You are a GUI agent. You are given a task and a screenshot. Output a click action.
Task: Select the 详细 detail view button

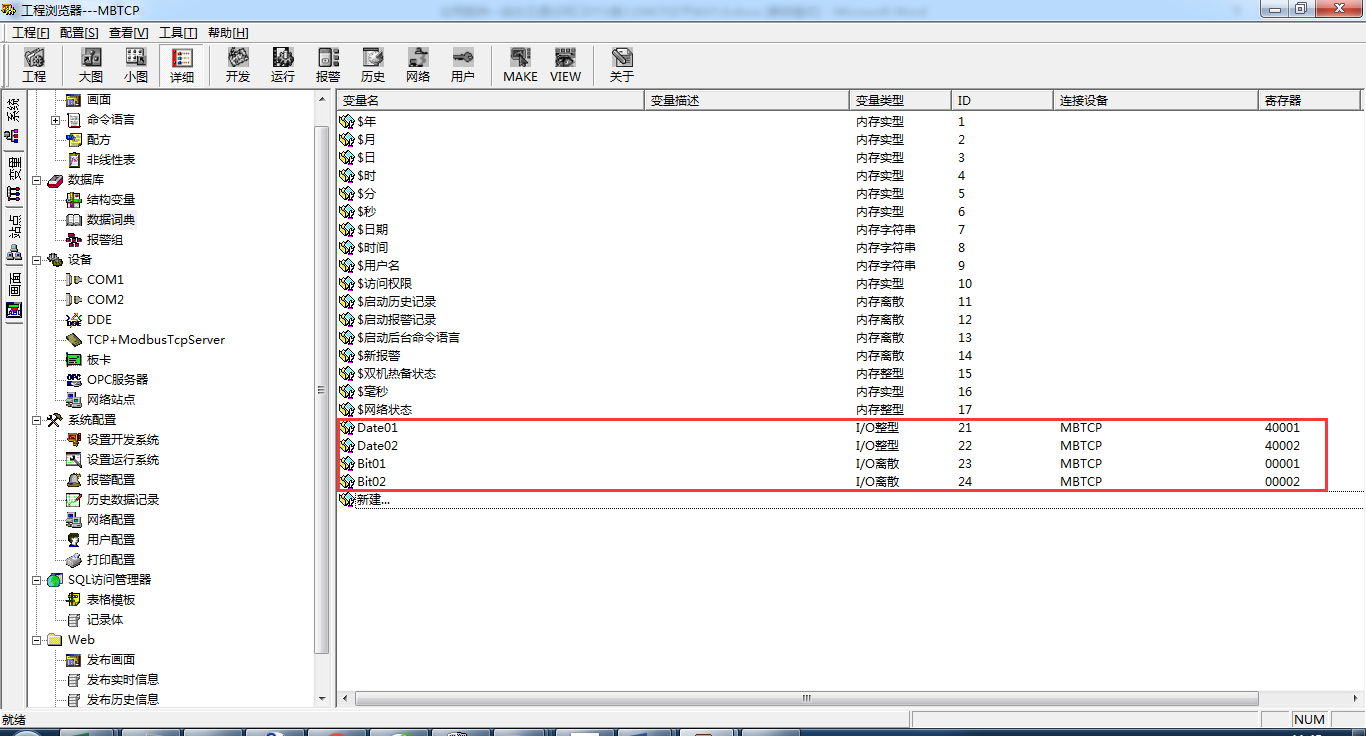tap(182, 65)
